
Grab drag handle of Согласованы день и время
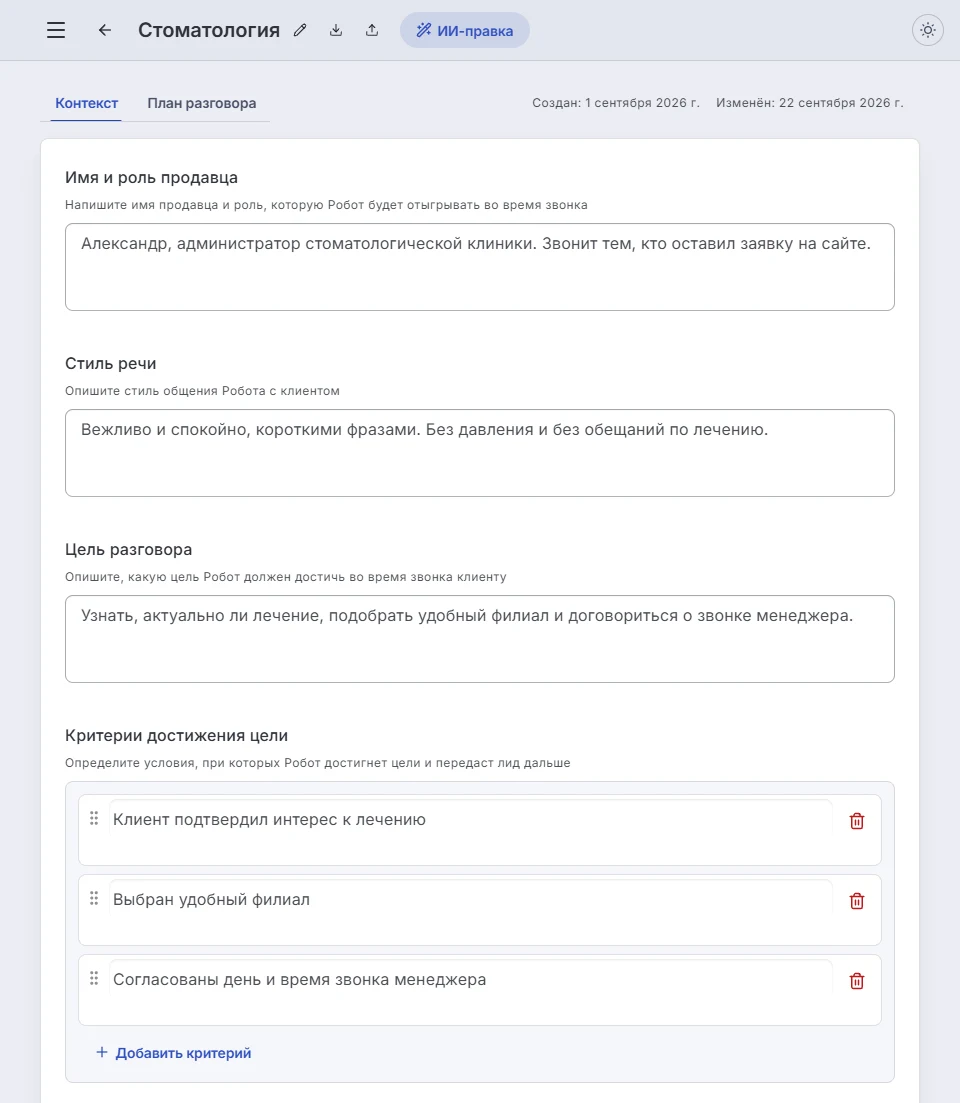point(94,979)
